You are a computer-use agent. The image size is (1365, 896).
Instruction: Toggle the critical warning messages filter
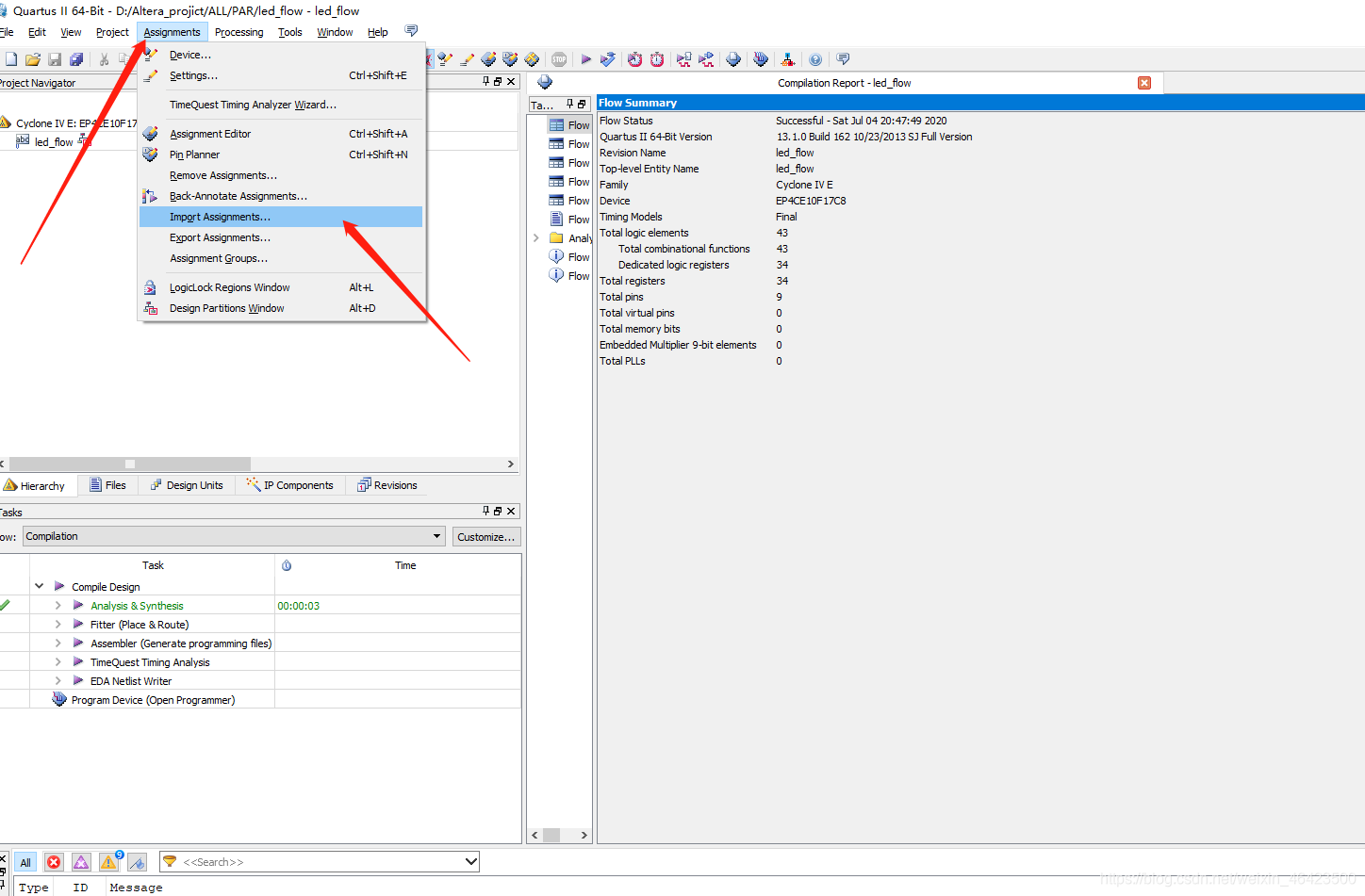(x=81, y=862)
